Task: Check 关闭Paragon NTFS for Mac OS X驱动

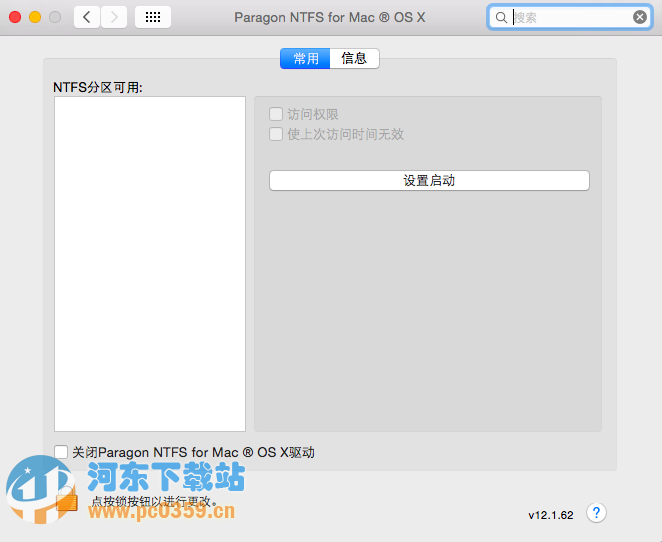Action: pos(61,452)
